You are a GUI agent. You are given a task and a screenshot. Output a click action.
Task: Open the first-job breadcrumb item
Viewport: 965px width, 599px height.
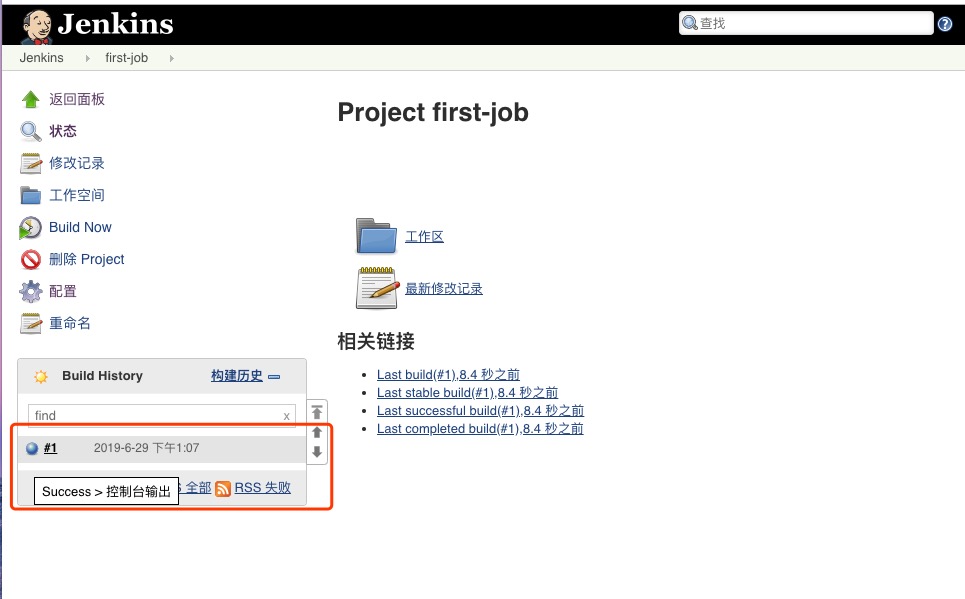[x=126, y=58]
